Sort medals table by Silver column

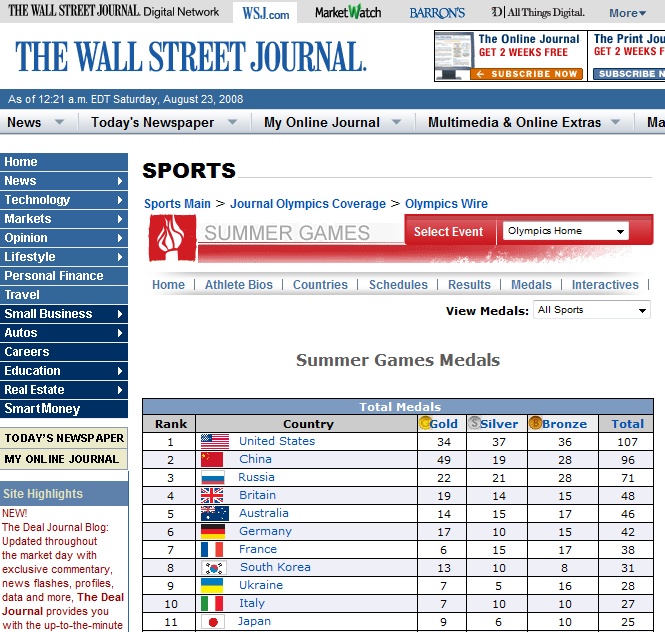499,424
